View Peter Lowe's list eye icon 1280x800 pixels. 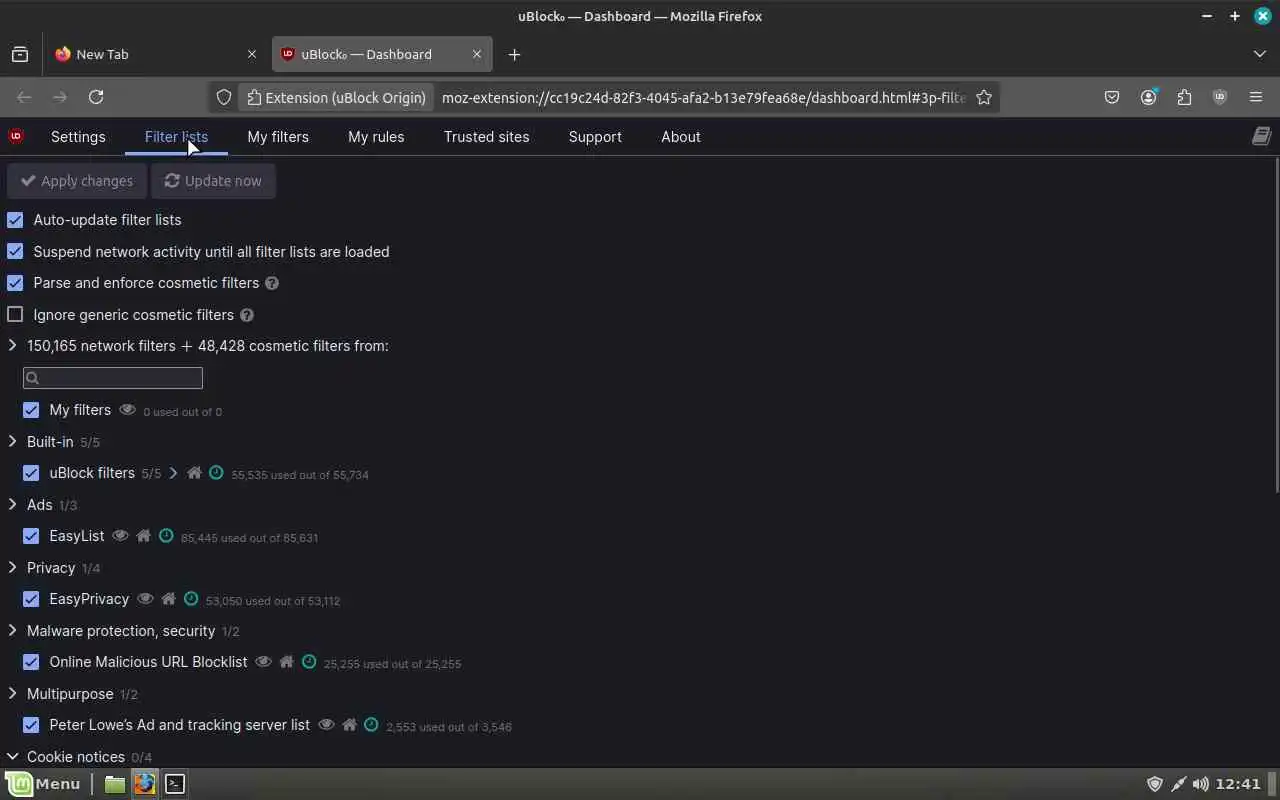coord(326,725)
